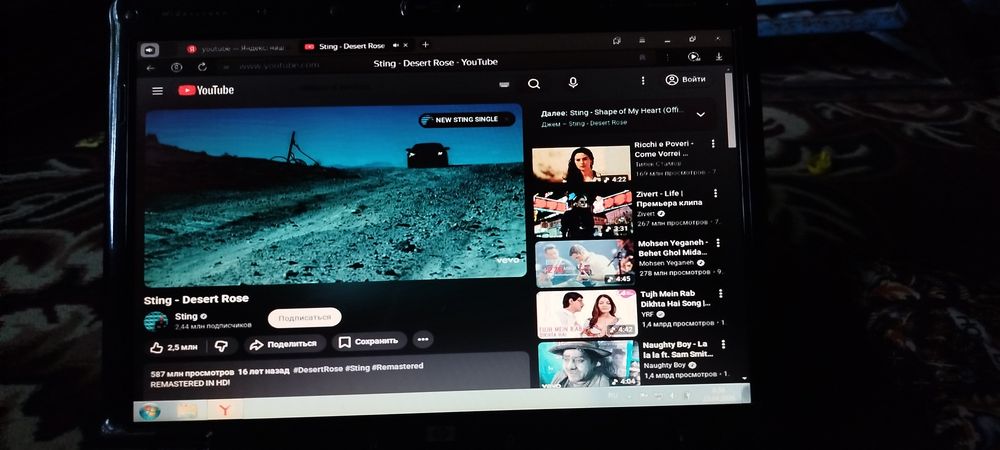Image resolution: width=1000 pixels, height=450 pixels.
Task: Click '587 млн просмотров' description text
Action: 193,373
